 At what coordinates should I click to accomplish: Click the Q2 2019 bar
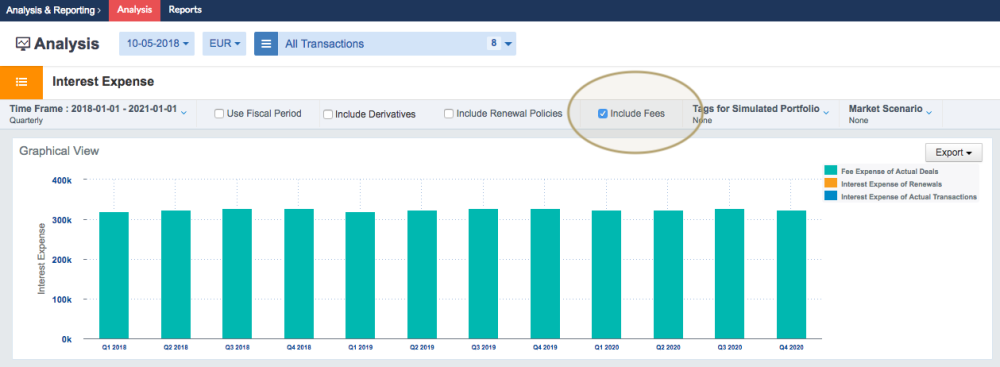coord(422,274)
